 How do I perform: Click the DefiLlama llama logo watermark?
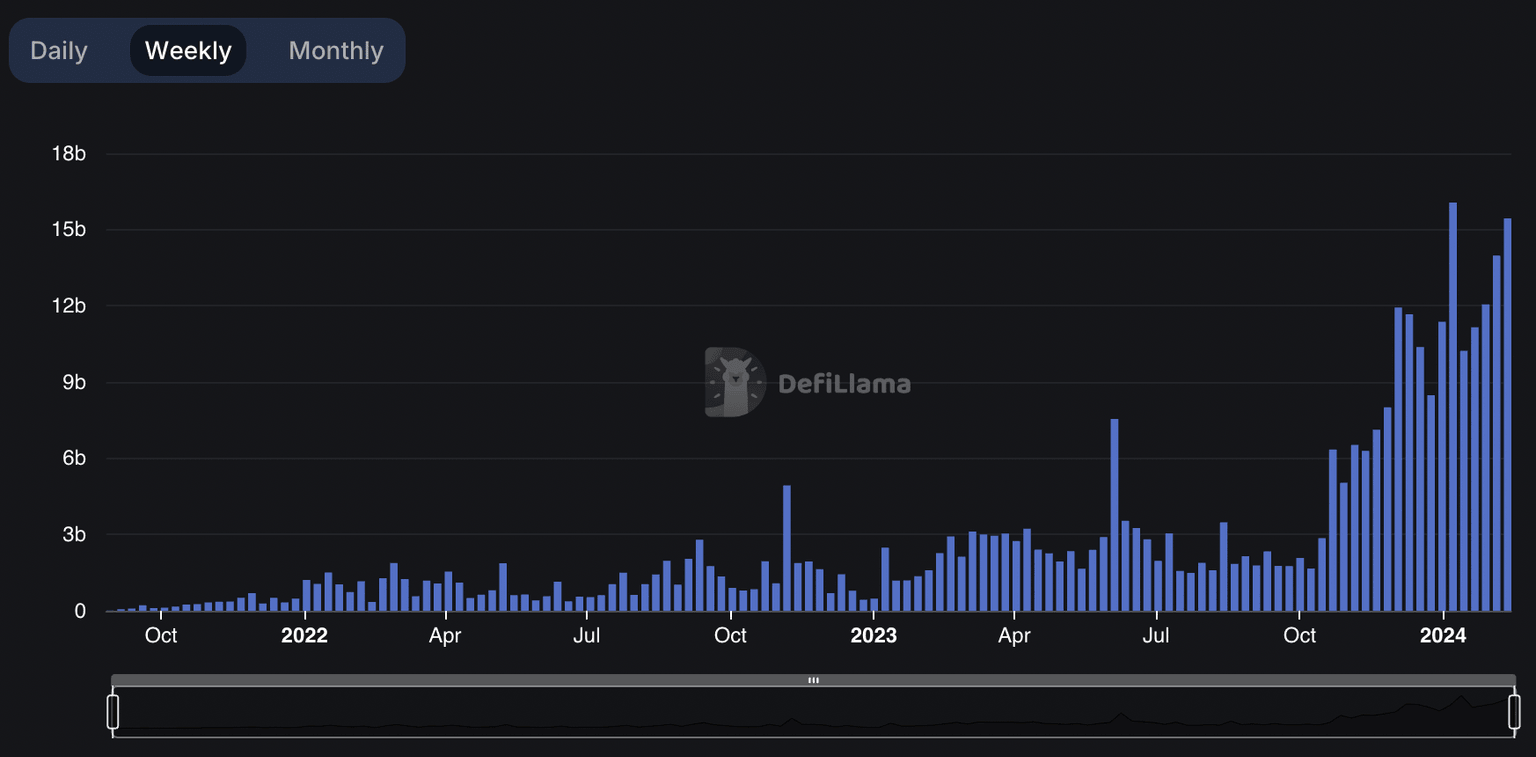point(735,382)
